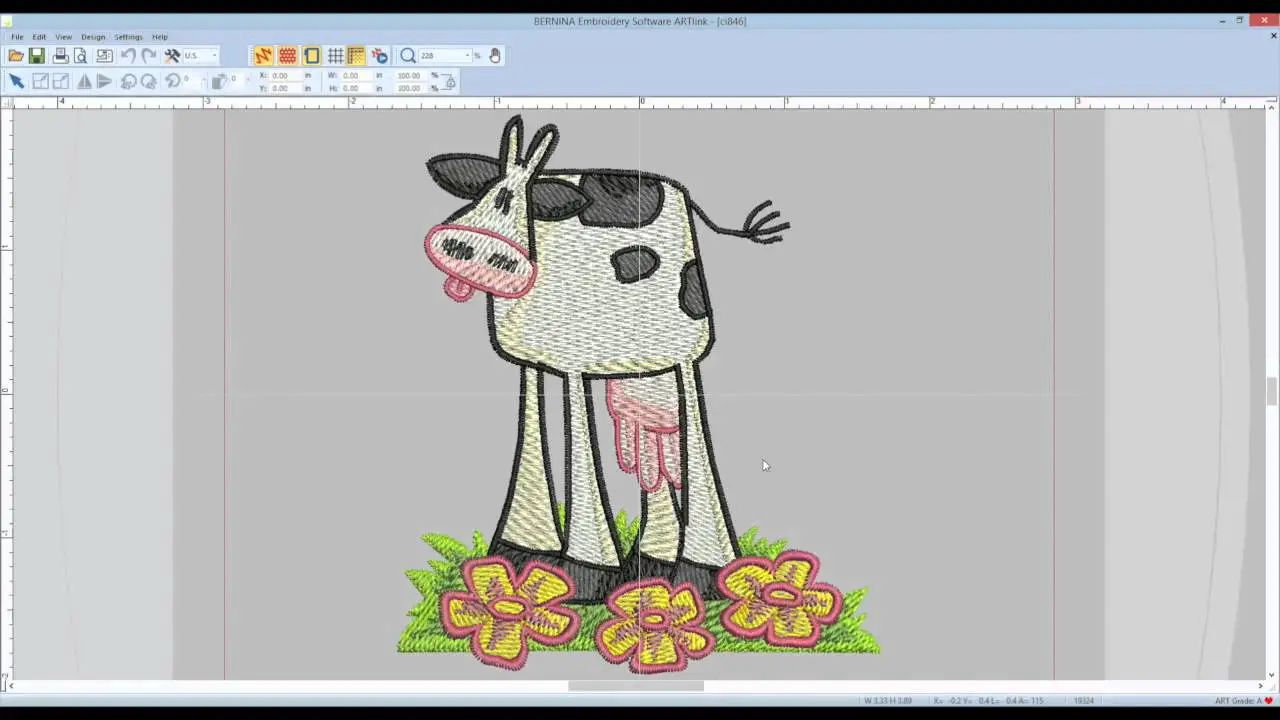Screen dimensions: 1280x720
Task: Close the inner design document window
Action: tap(1273, 36)
